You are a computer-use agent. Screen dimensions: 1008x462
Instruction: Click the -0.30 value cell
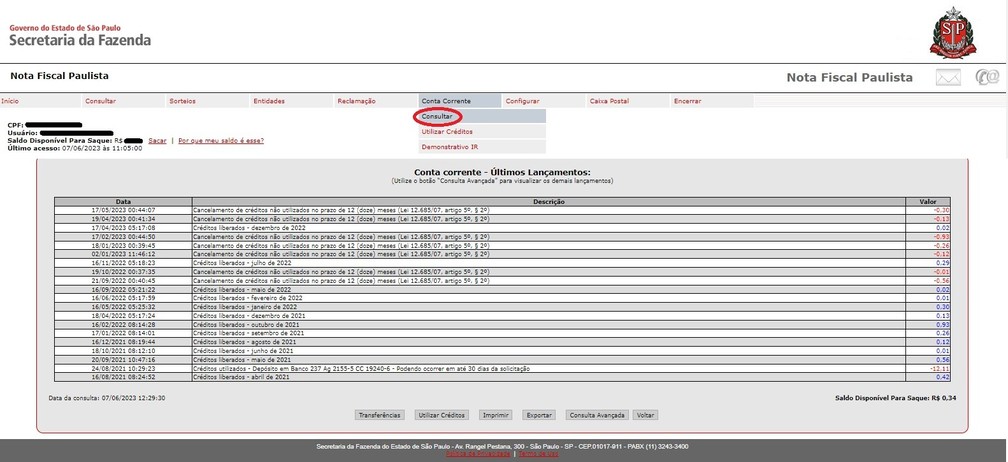[928, 210]
